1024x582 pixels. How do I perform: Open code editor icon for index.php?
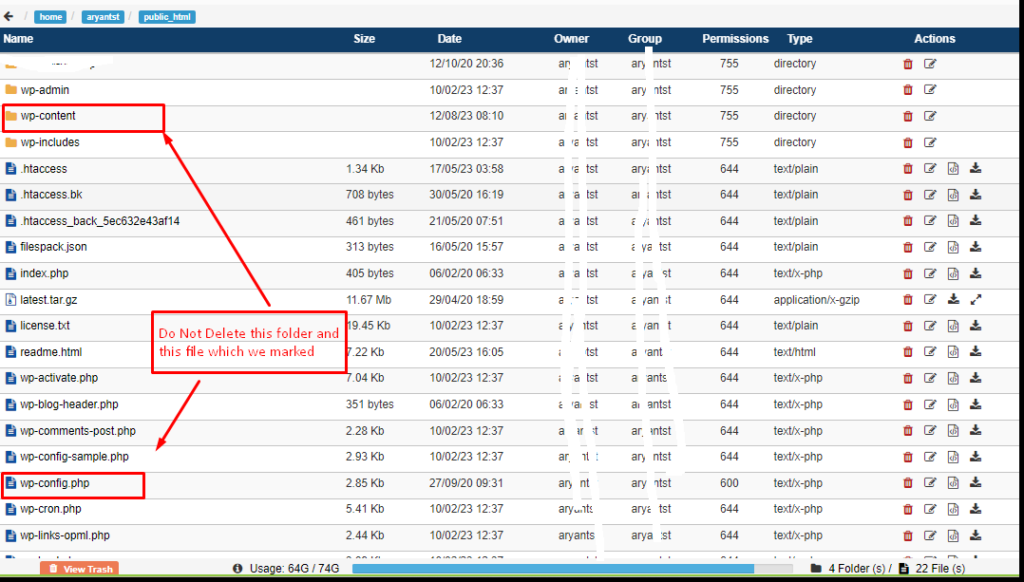click(953, 273)
